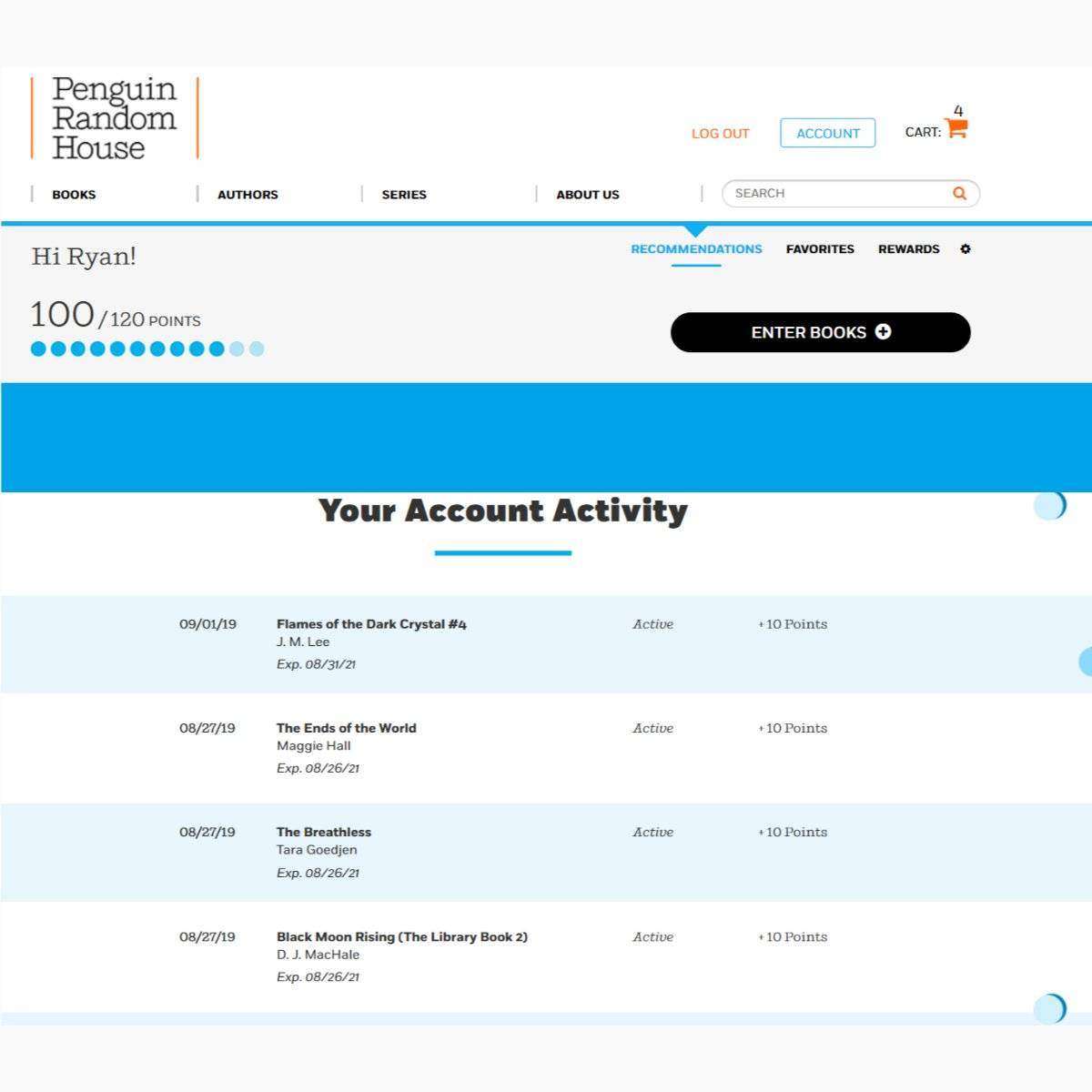Click the points progress dots indicator
1092x1092 pixels.
[147, 349]
